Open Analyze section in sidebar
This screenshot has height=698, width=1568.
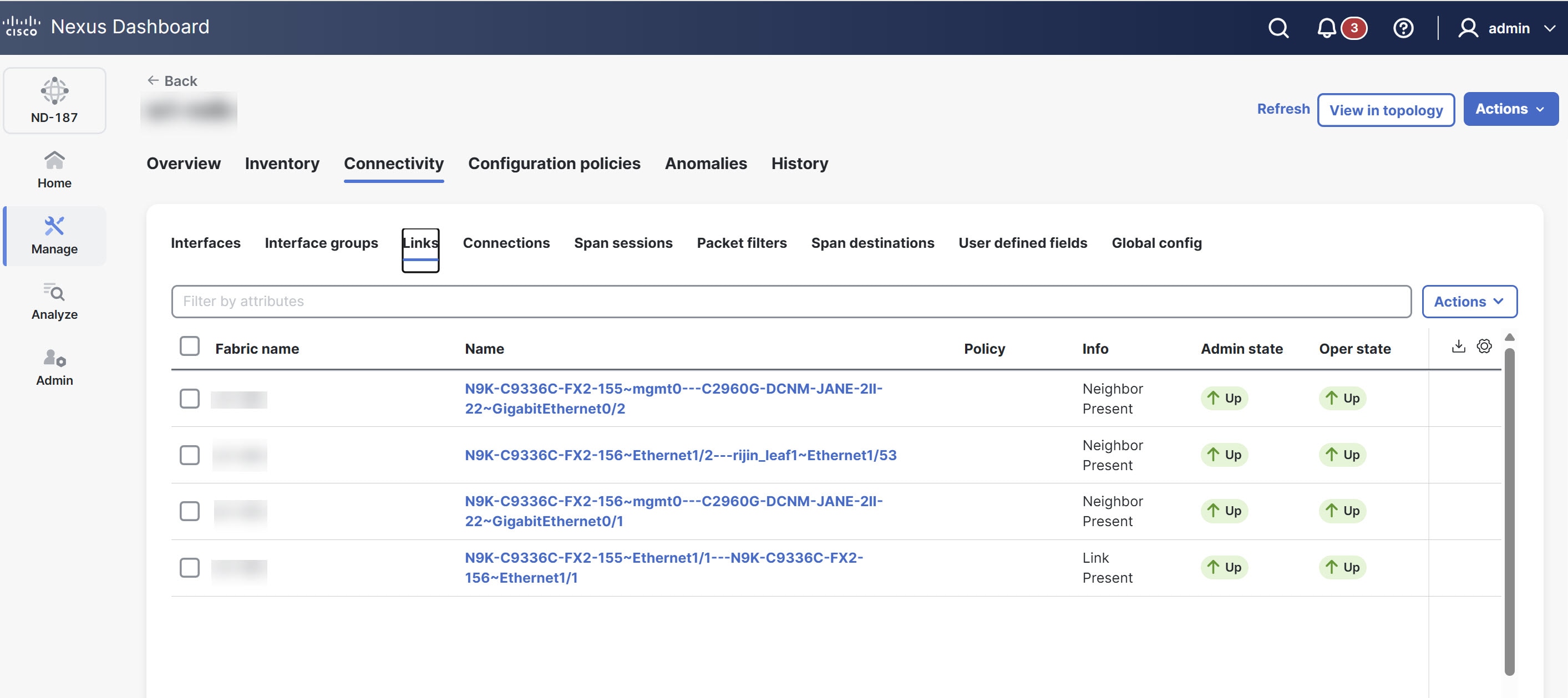pos(54,301)
